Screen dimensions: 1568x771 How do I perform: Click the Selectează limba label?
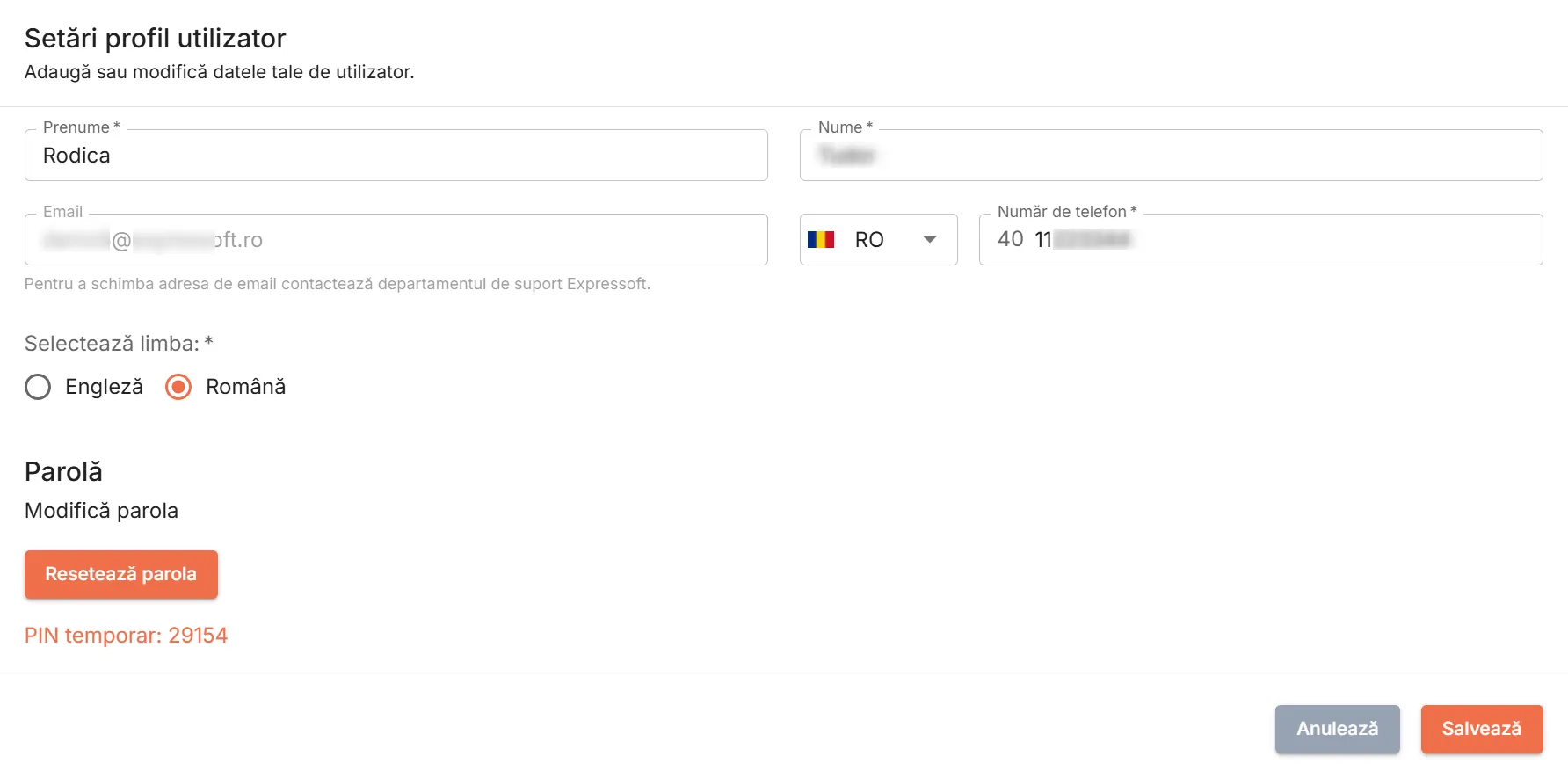pyautogui.click(x=119, y=344)
